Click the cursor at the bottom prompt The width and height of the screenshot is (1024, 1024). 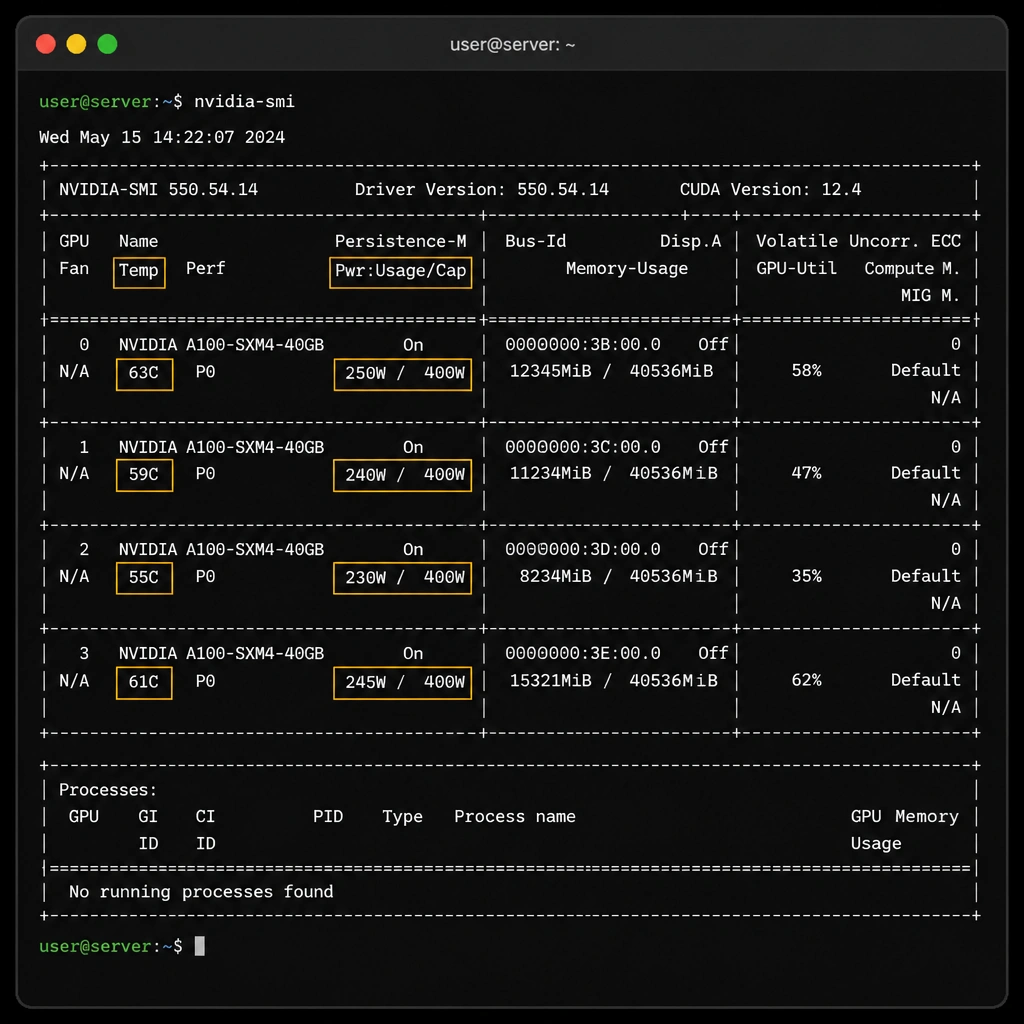[x=200, y=946]
